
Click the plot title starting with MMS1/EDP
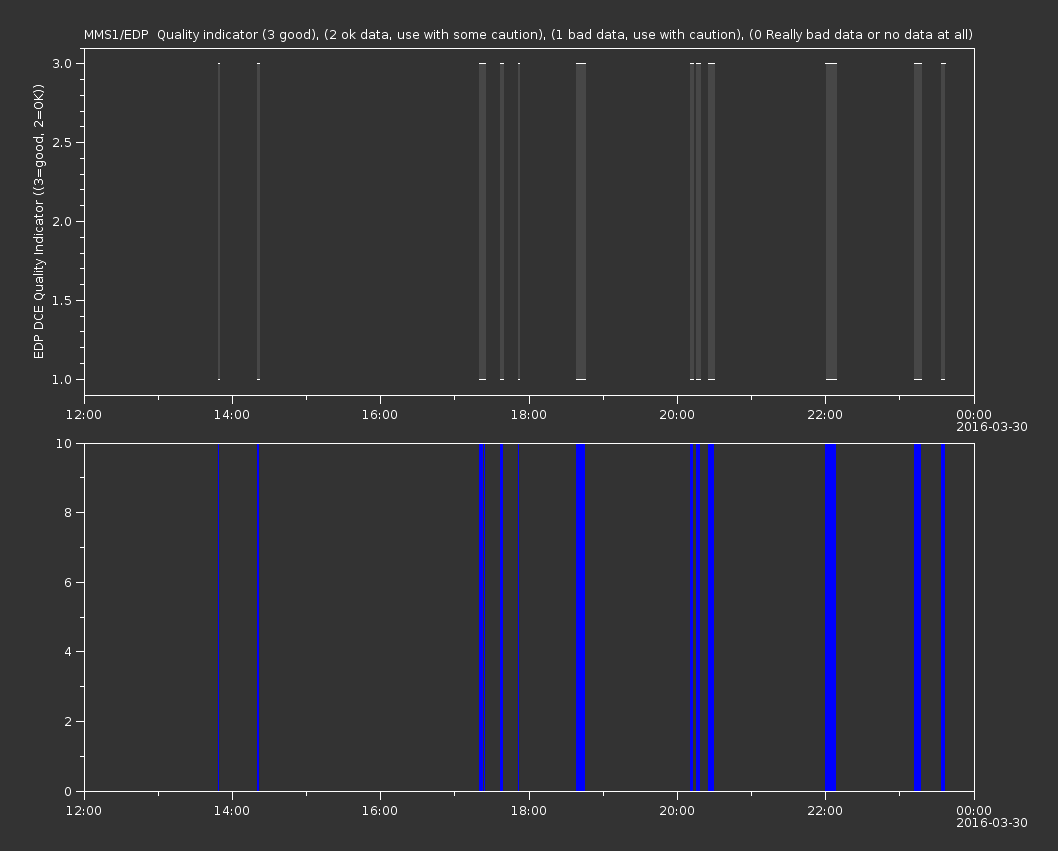point(528,34)
